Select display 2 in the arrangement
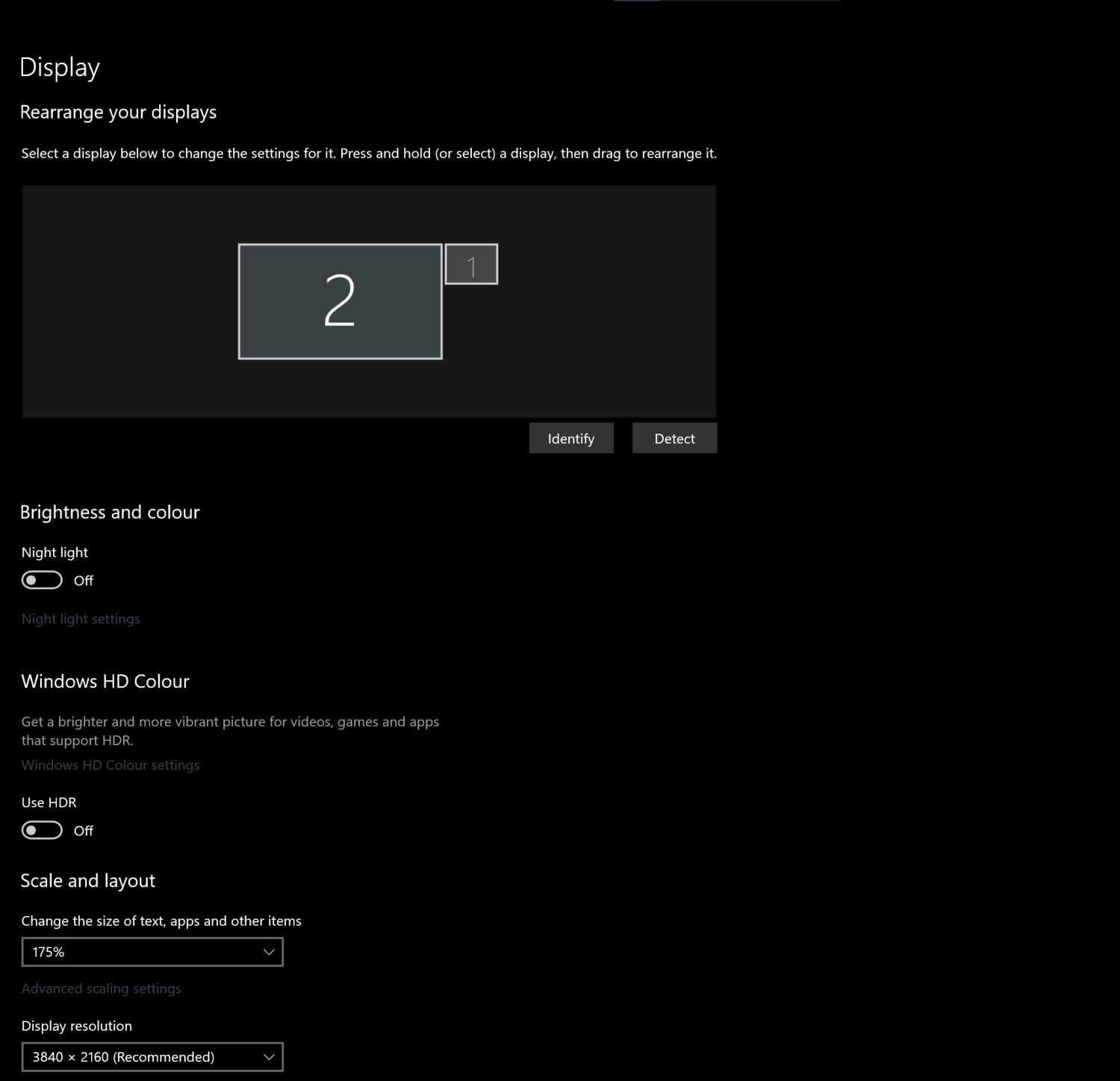The image size is (1120, 1081). (x=340, y=302)
